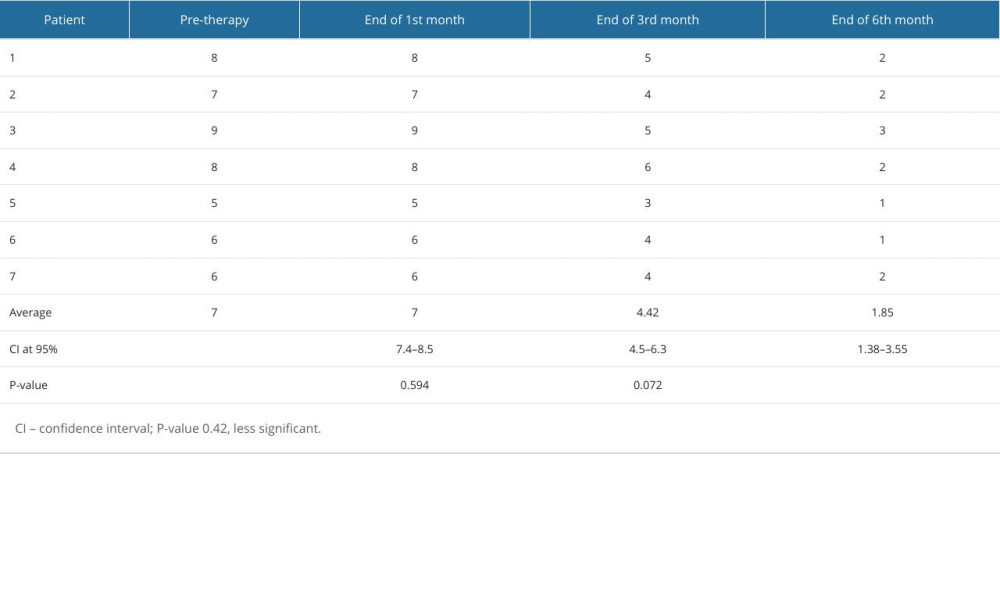Image resolution: width=1000 pixels, height=600 pixels.
Task: Click Average Pre-therapy value 7
Action: (214, 312)
